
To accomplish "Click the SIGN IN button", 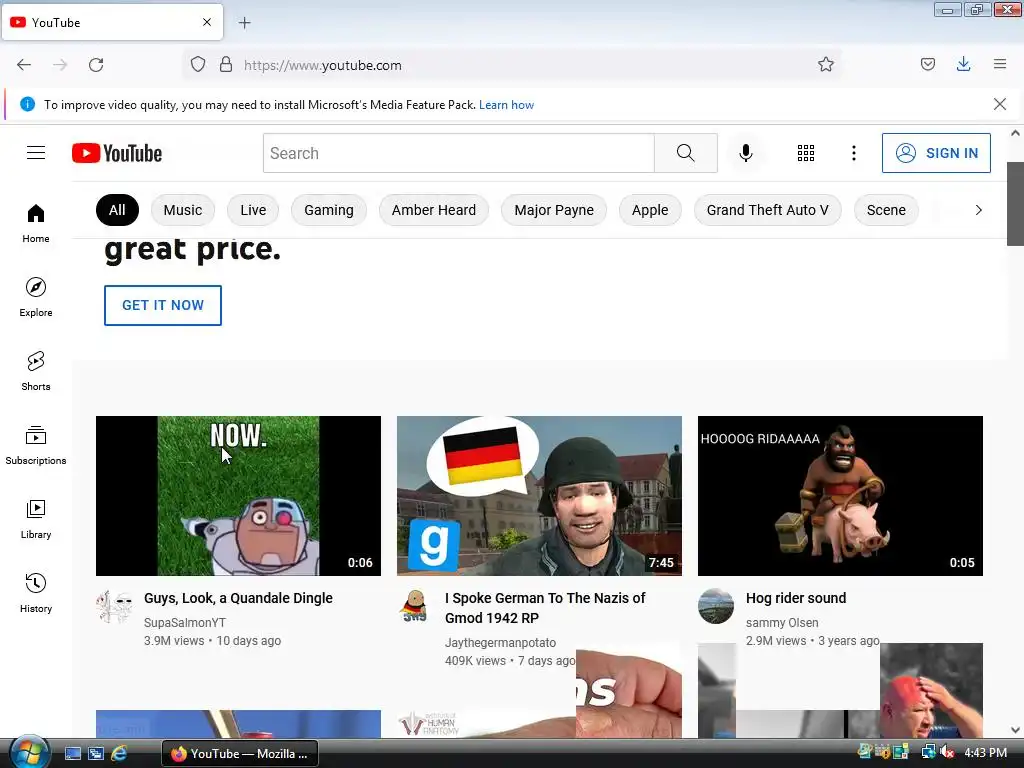I will click(x=936, y=153).
